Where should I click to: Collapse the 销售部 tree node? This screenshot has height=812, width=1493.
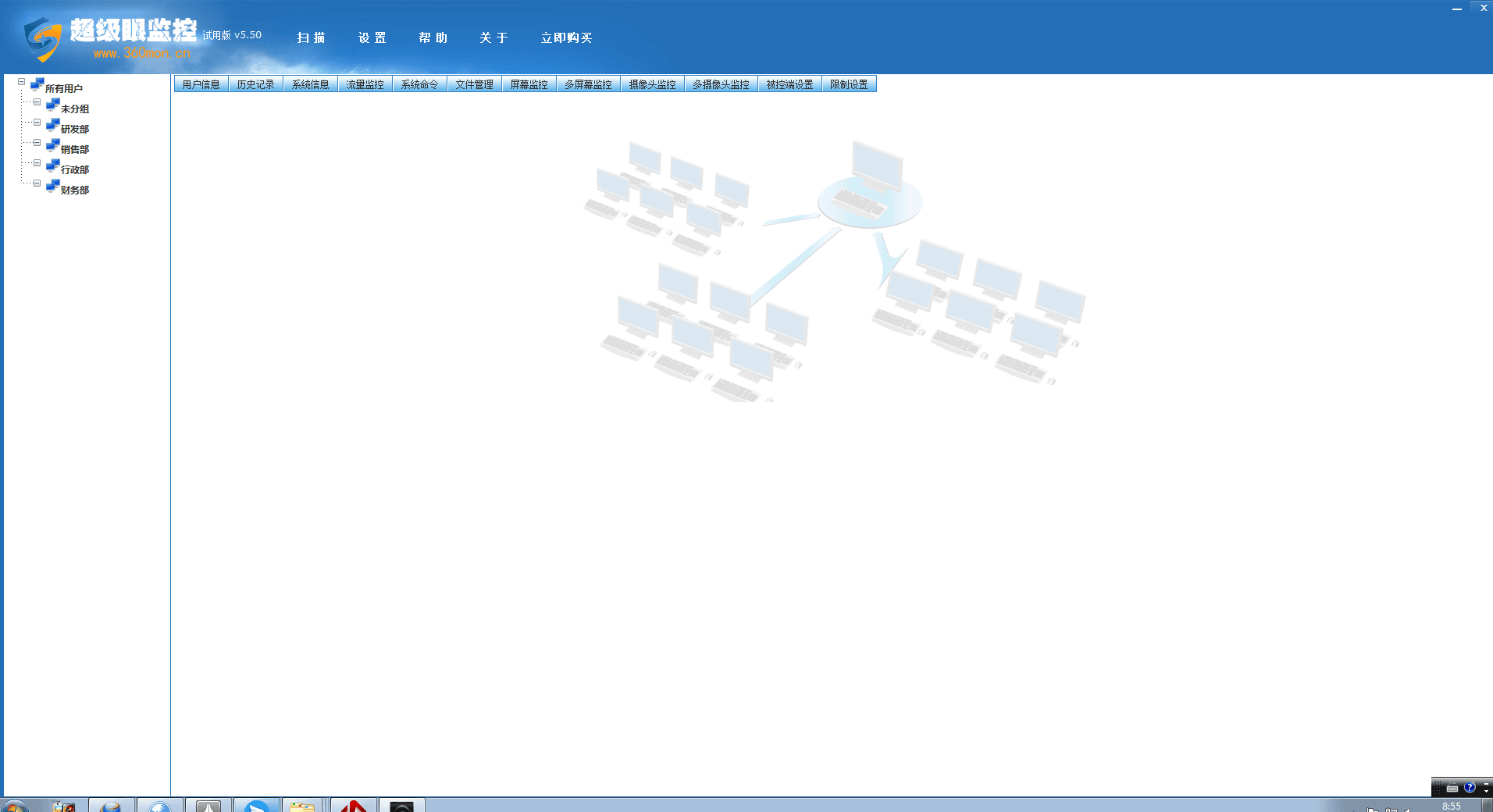pyautogui.click(x=37, y=143)
